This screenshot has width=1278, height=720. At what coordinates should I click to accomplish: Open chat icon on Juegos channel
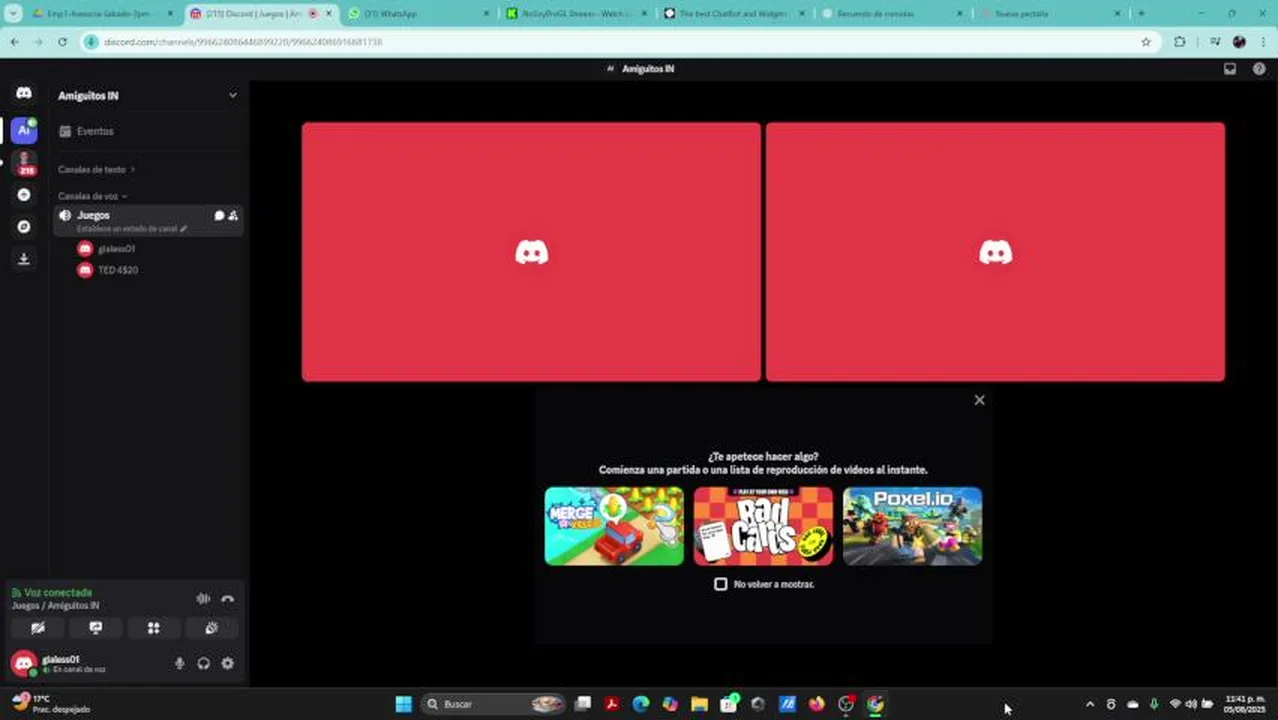[219, 215]
